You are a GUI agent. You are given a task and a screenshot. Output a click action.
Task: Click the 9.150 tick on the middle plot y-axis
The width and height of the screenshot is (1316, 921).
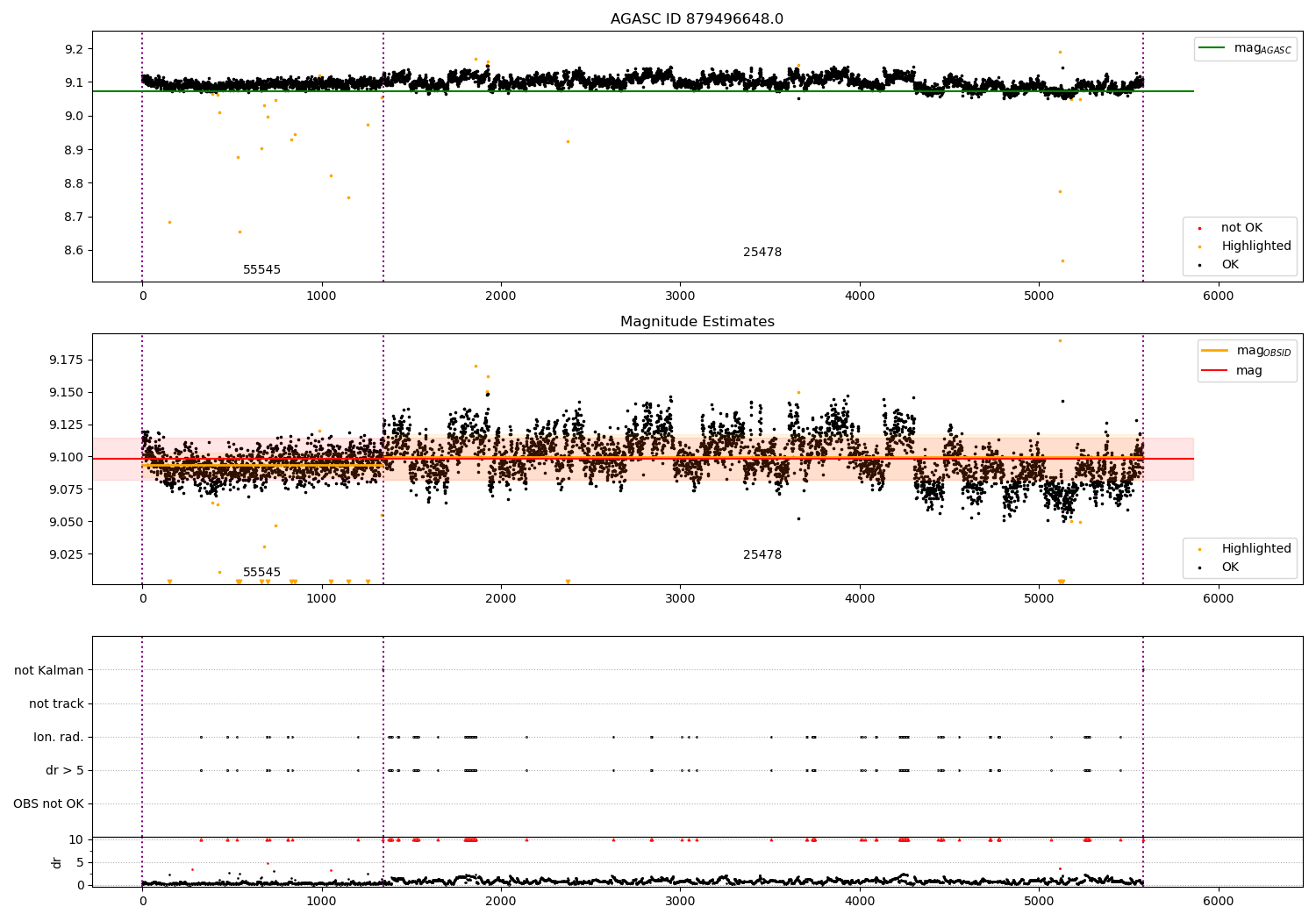point(66,392)
